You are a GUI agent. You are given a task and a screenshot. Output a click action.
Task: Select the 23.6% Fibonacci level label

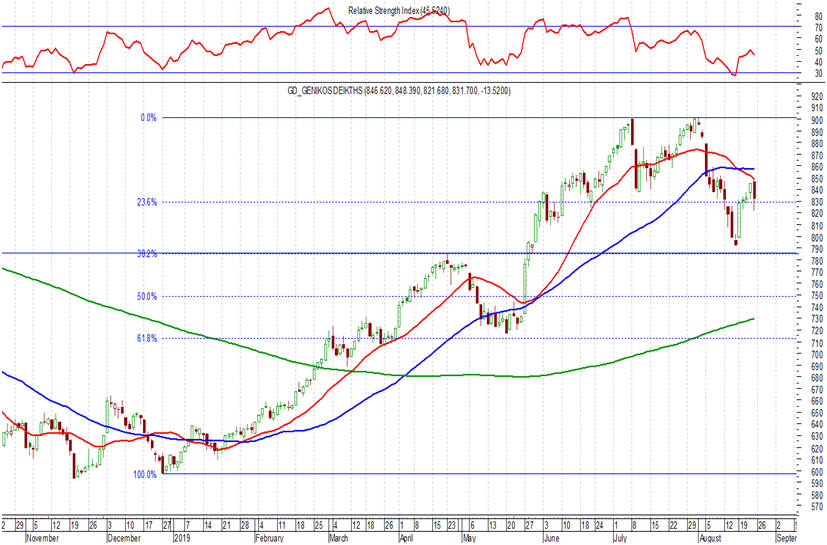point(147,202)
